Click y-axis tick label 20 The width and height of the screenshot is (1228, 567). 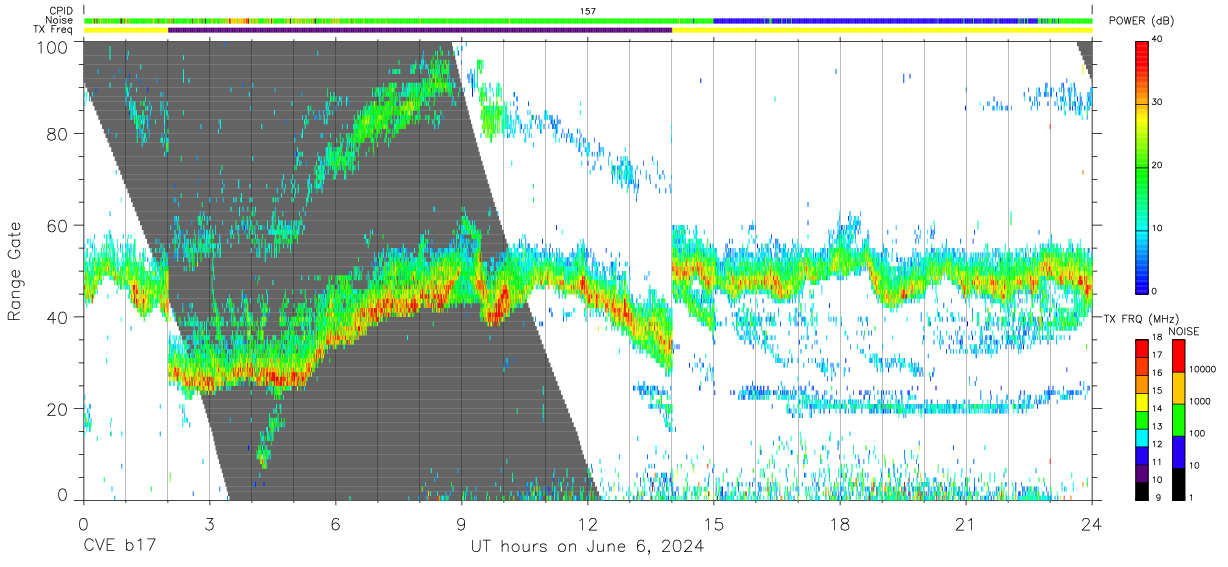tap(58, 409)
